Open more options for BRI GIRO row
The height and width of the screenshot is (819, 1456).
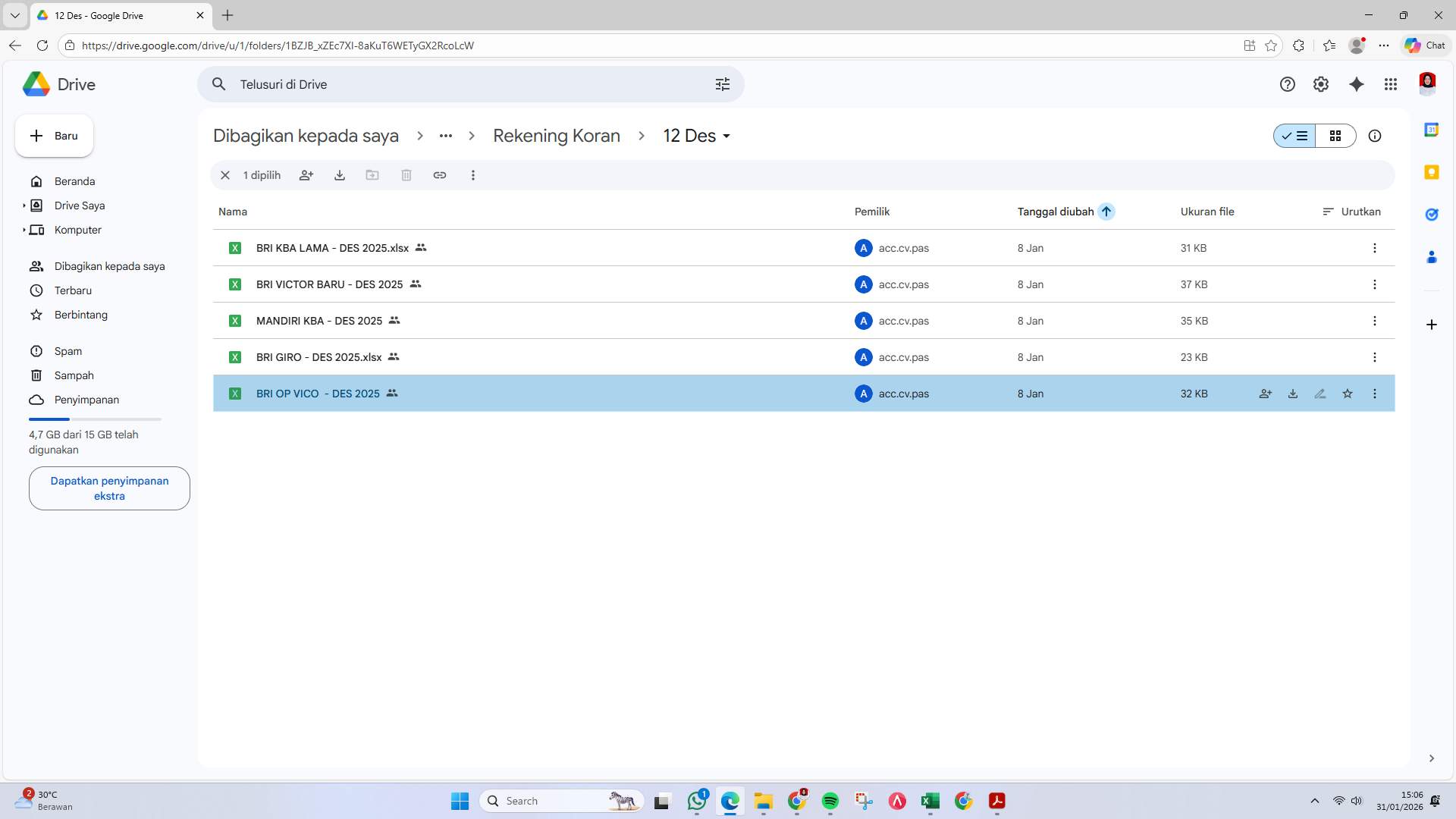(1375, 356)
